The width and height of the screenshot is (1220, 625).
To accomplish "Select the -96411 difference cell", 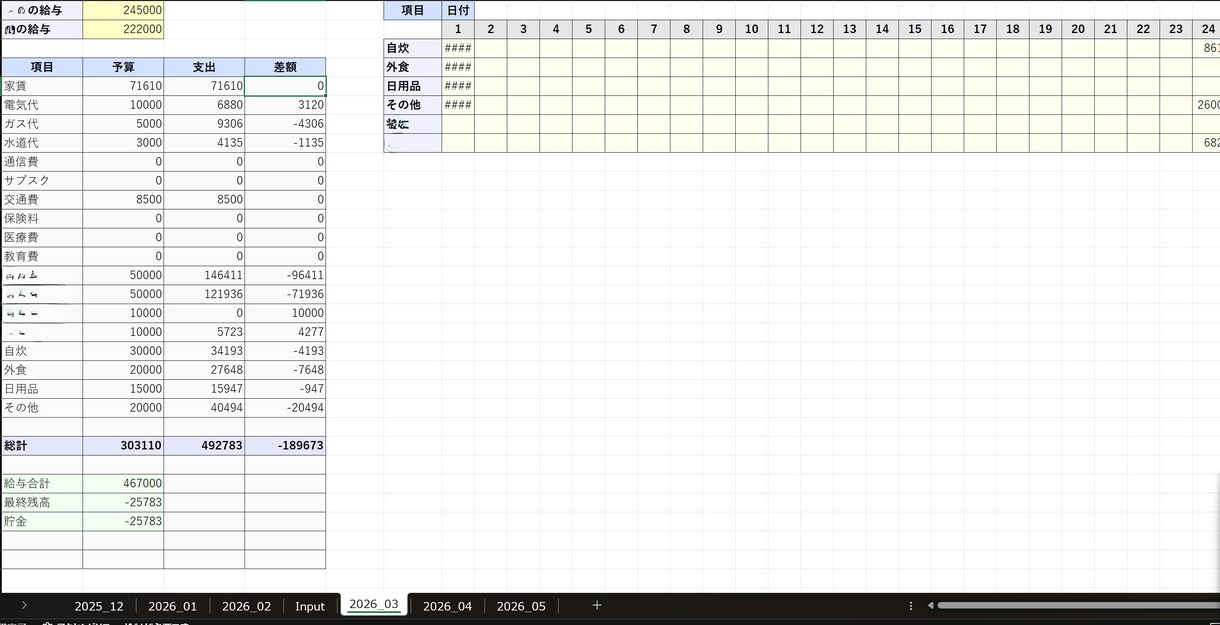I will point(285,276).
